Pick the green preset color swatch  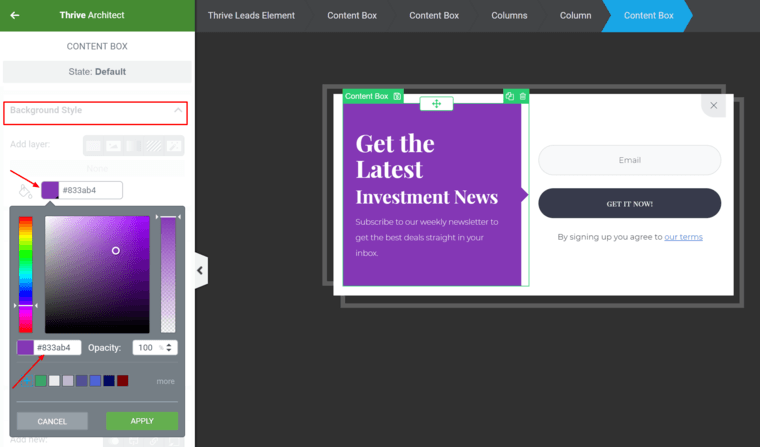(41, 381)
